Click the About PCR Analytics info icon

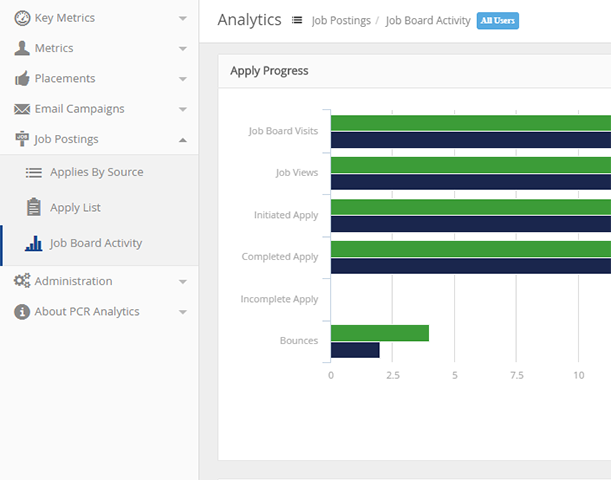[22, 312]
